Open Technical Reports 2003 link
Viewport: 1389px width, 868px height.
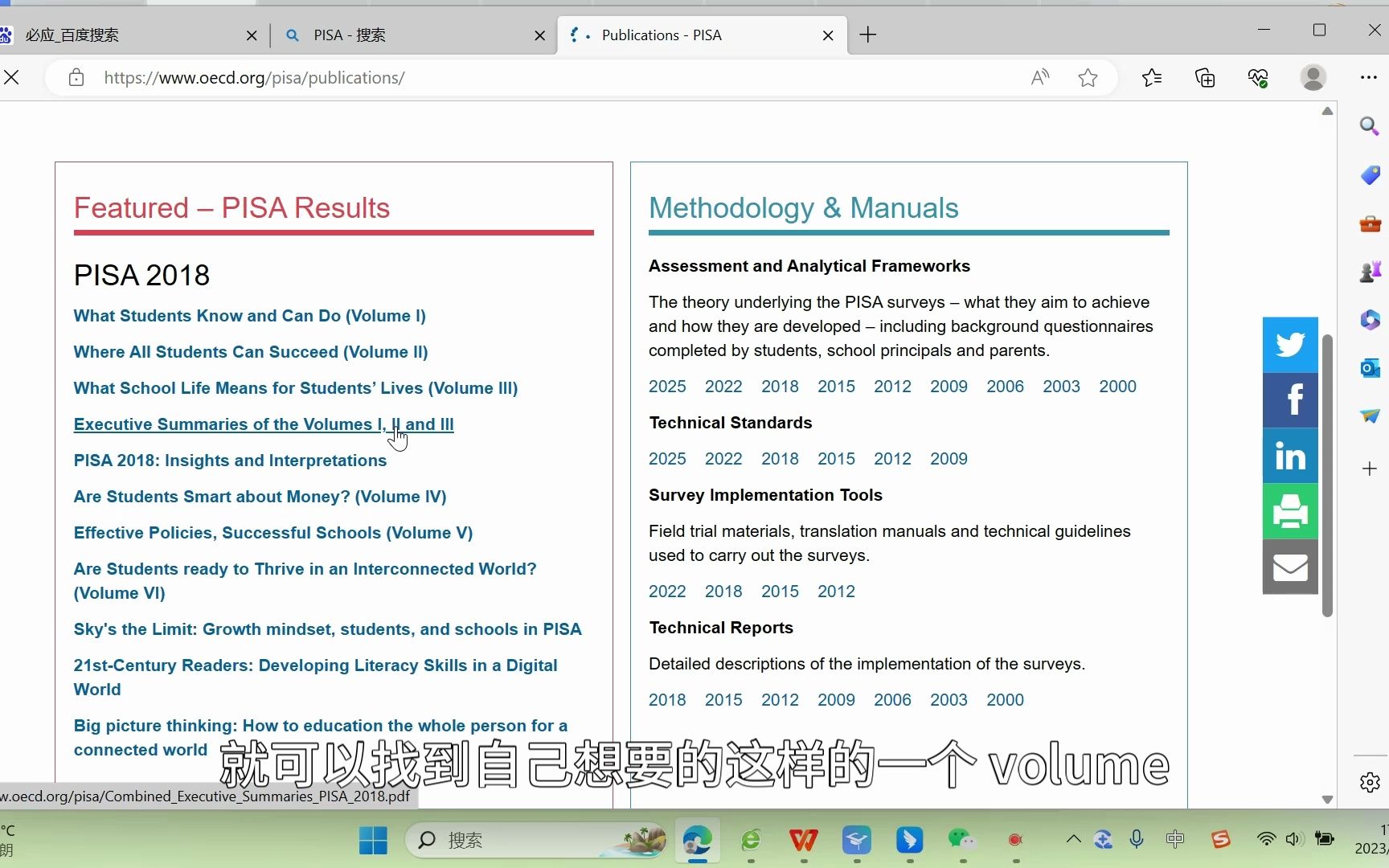coord(949,700)
